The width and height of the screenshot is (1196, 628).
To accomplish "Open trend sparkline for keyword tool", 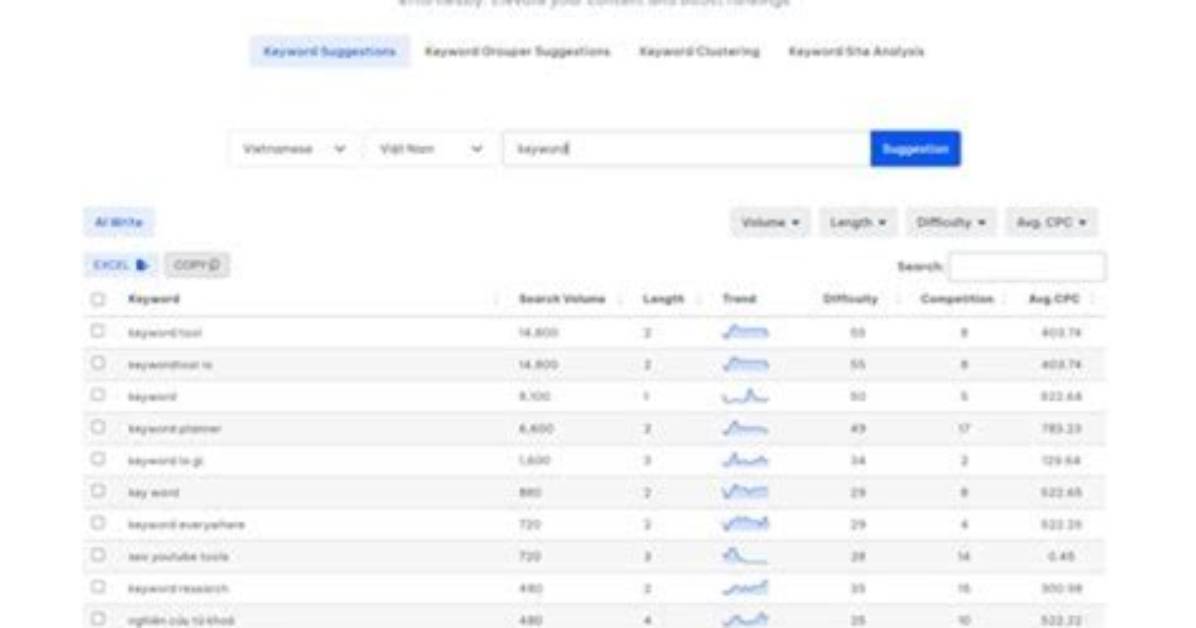I will pyautogui.click(x=745, y=332).
